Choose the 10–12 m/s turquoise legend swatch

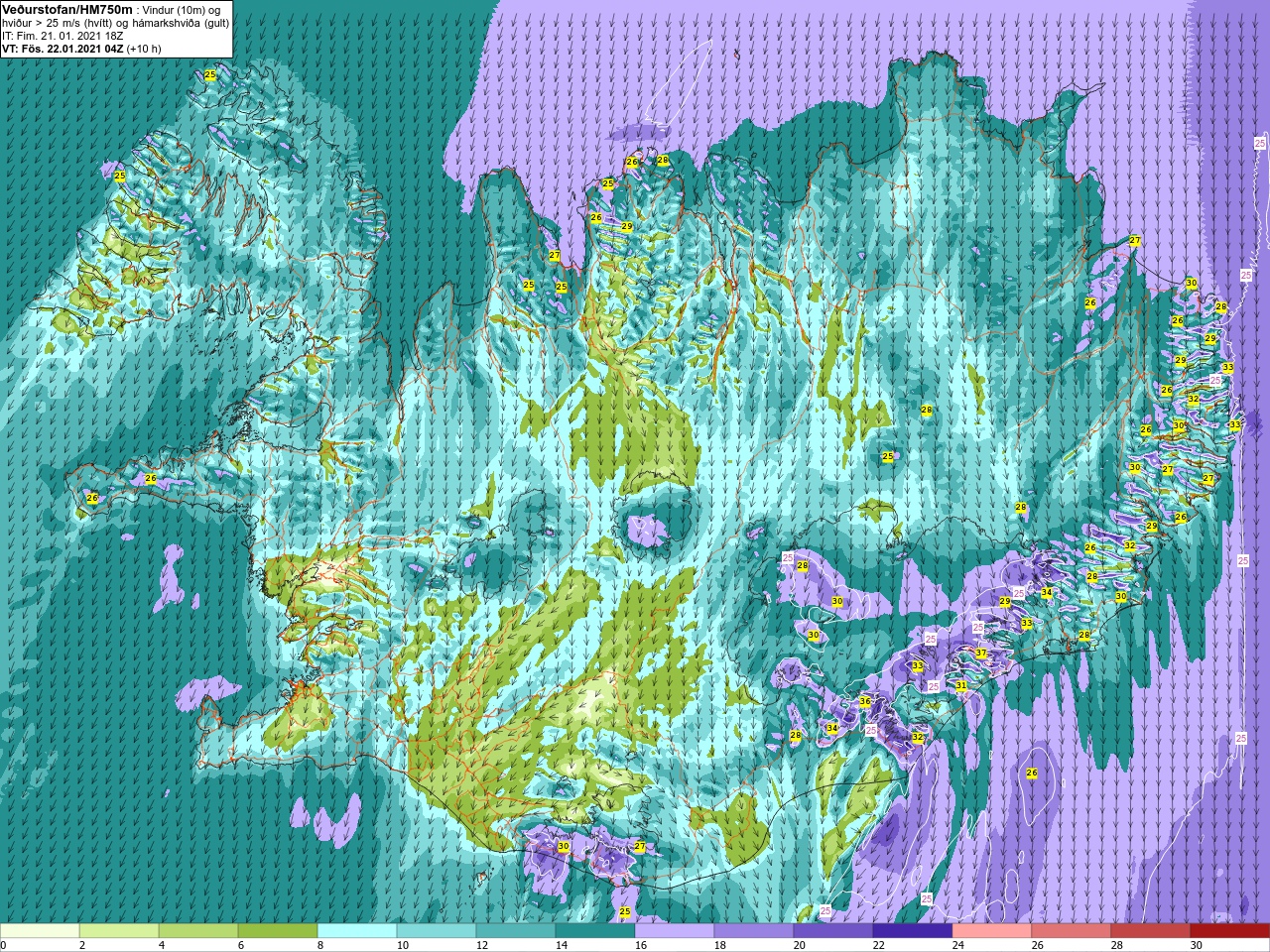tap(437, 931)
